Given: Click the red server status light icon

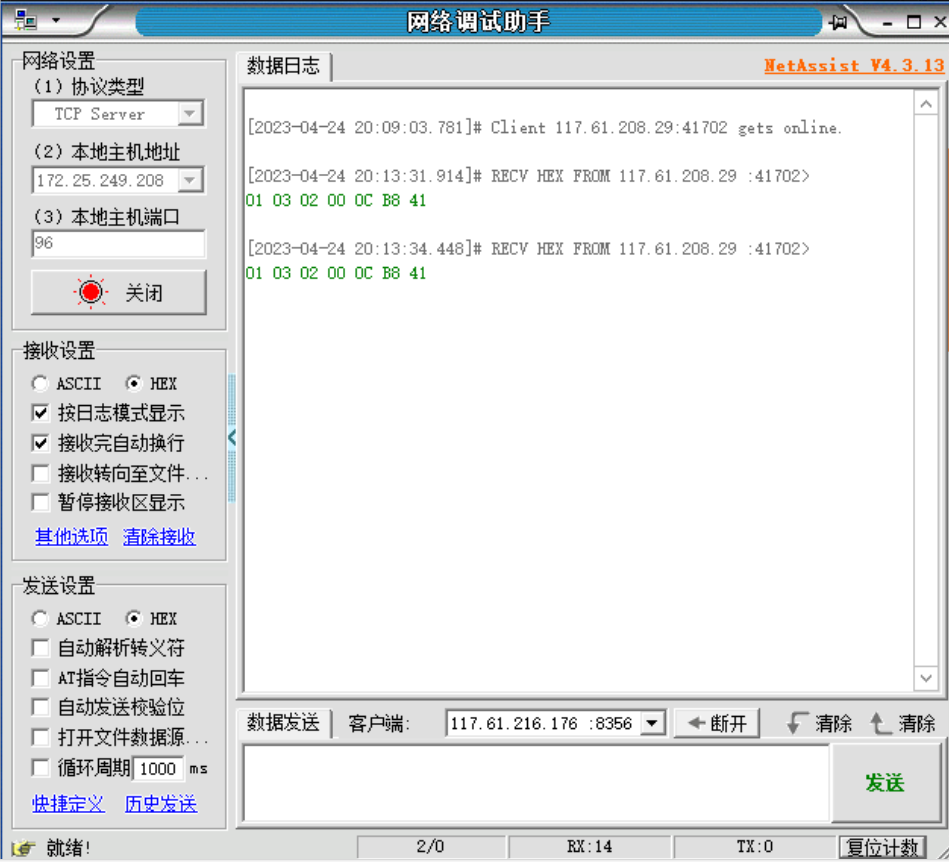Looking at the screenshot, I should point(91,292).
